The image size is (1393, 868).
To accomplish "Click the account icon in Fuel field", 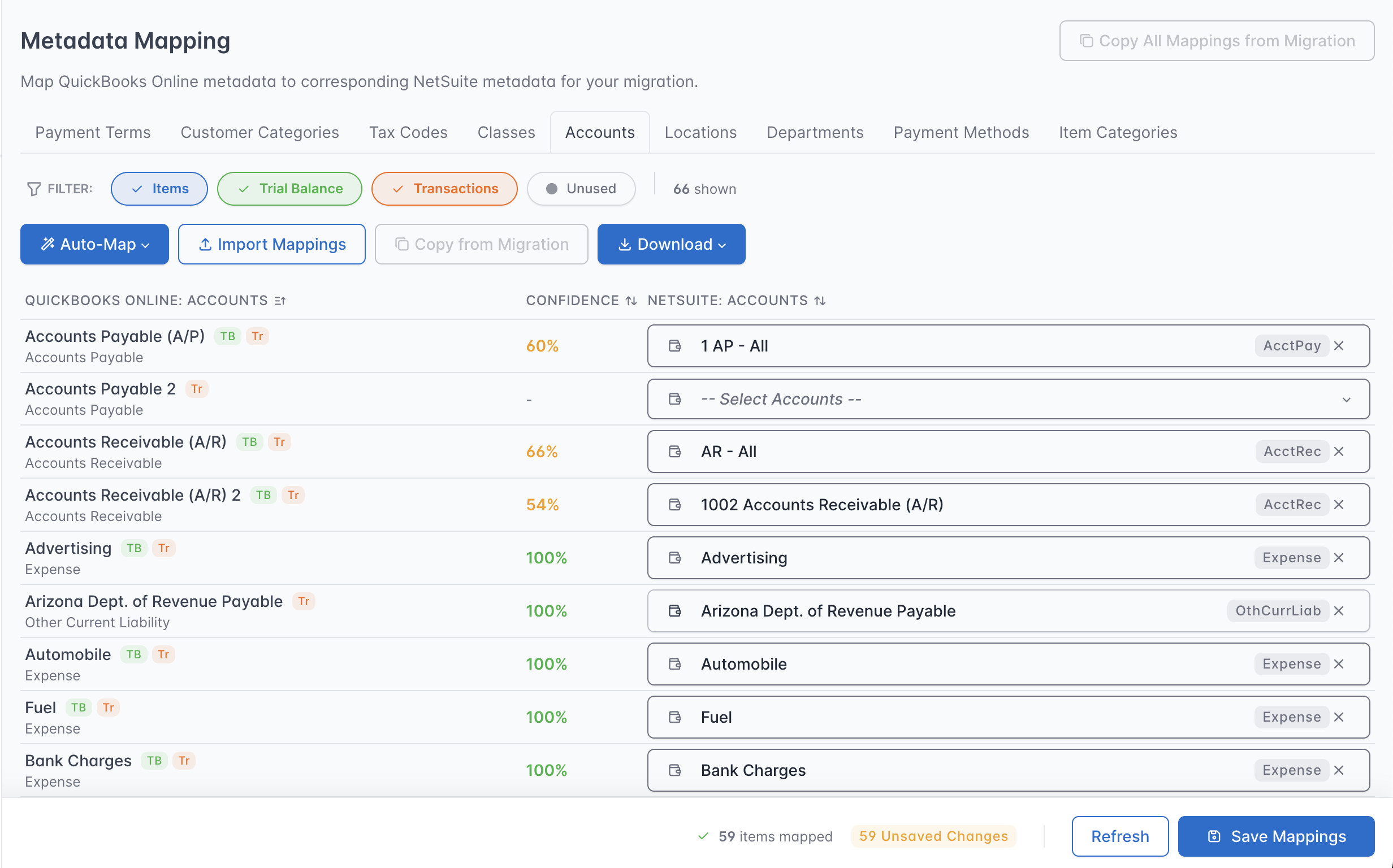I will point(675,717).
